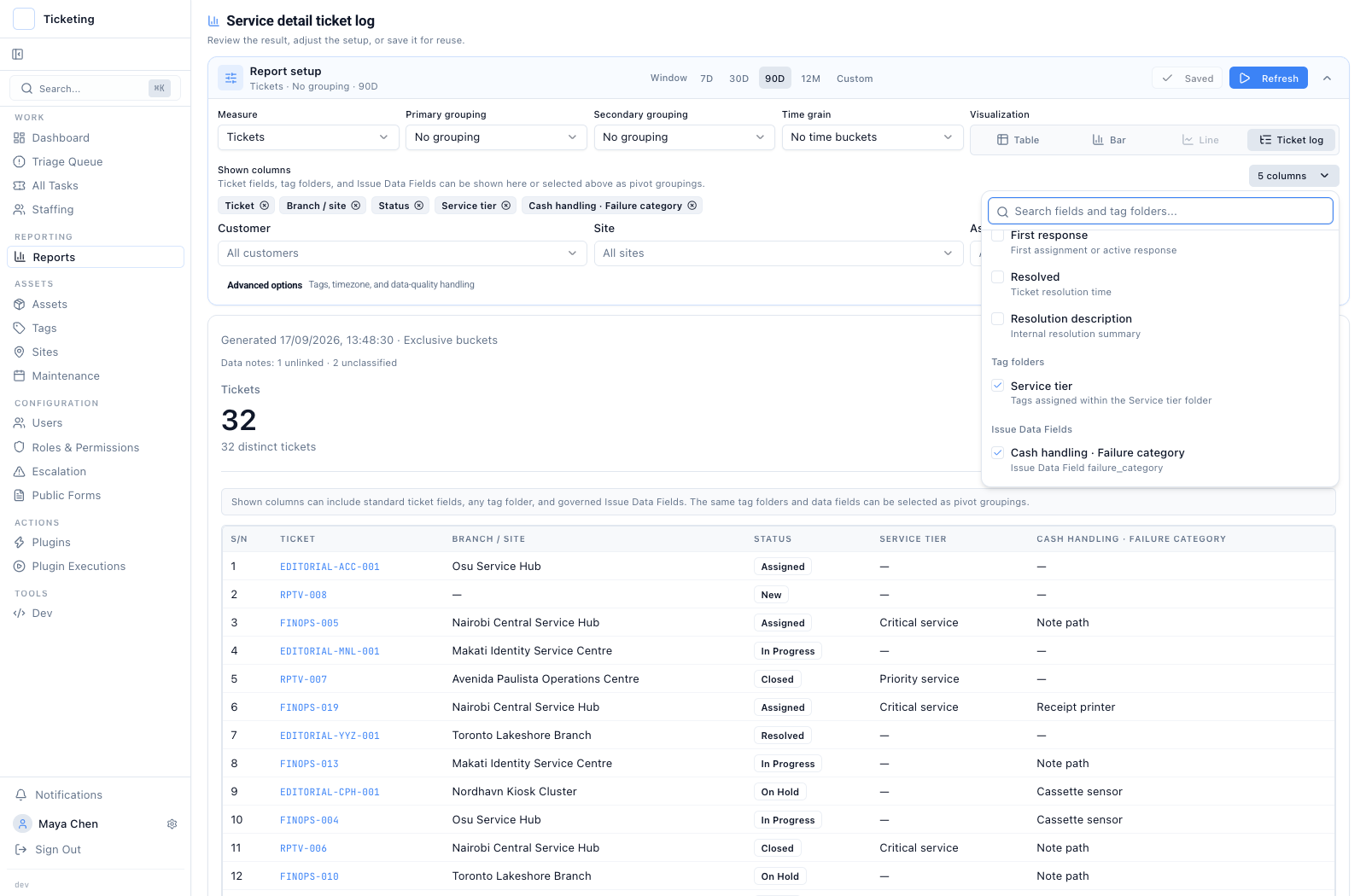Click the Triage Queue clock icon
Viewport: 1366px width, 896px height.
point(20,162)
